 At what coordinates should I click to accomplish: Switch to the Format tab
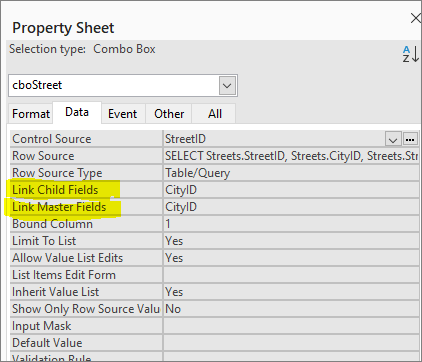coord(31,114)
